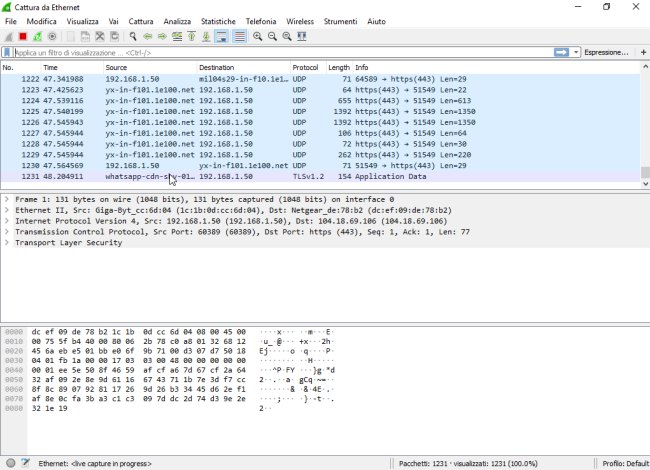Sort packets by the Length column
The width and height of the screenshot is (650, 470).
tap(339, 67)
